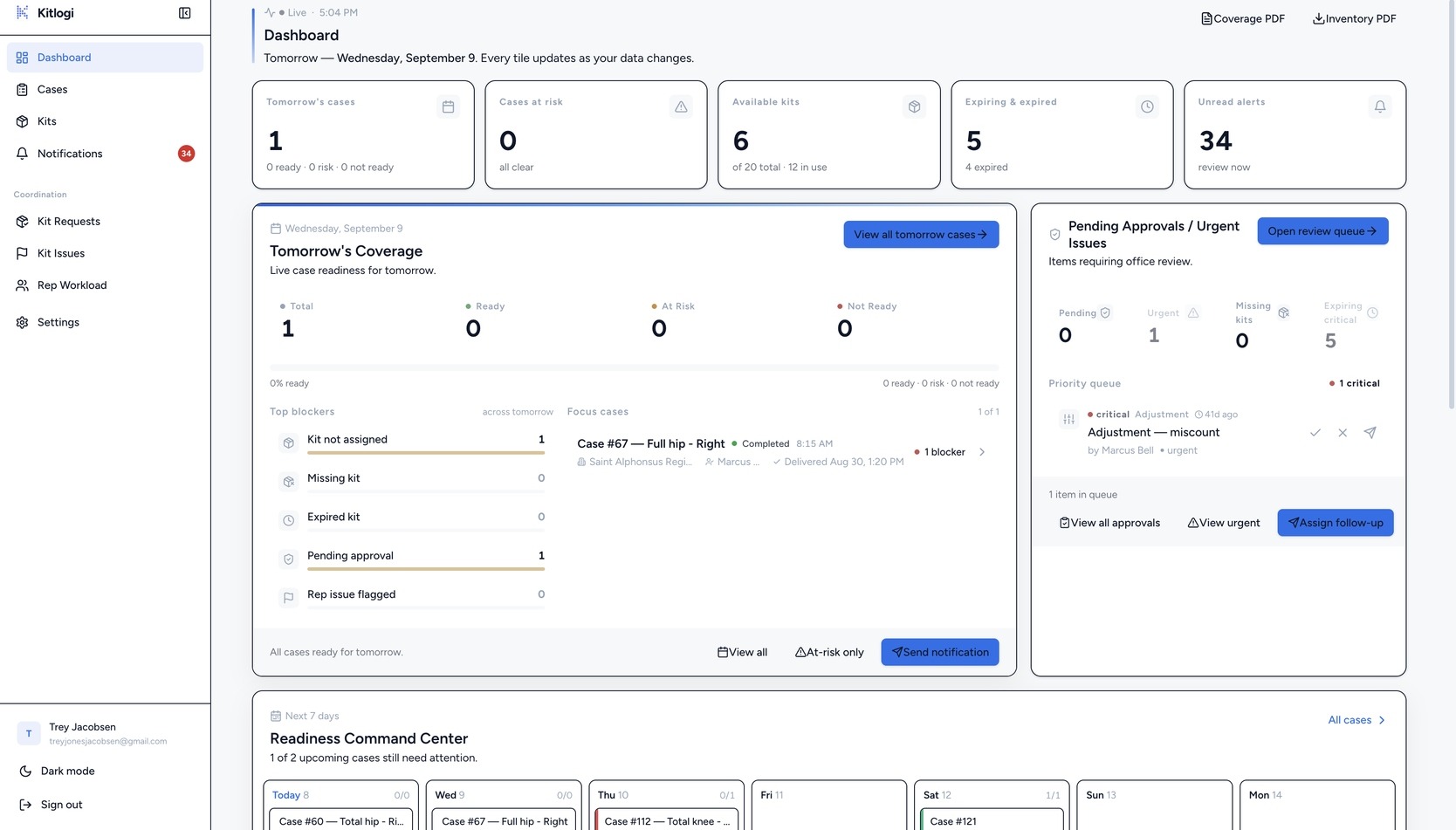1456x830 pixels.
Task: Approve the Adjustment miscount with checkmark
Action: point(1315,433)
